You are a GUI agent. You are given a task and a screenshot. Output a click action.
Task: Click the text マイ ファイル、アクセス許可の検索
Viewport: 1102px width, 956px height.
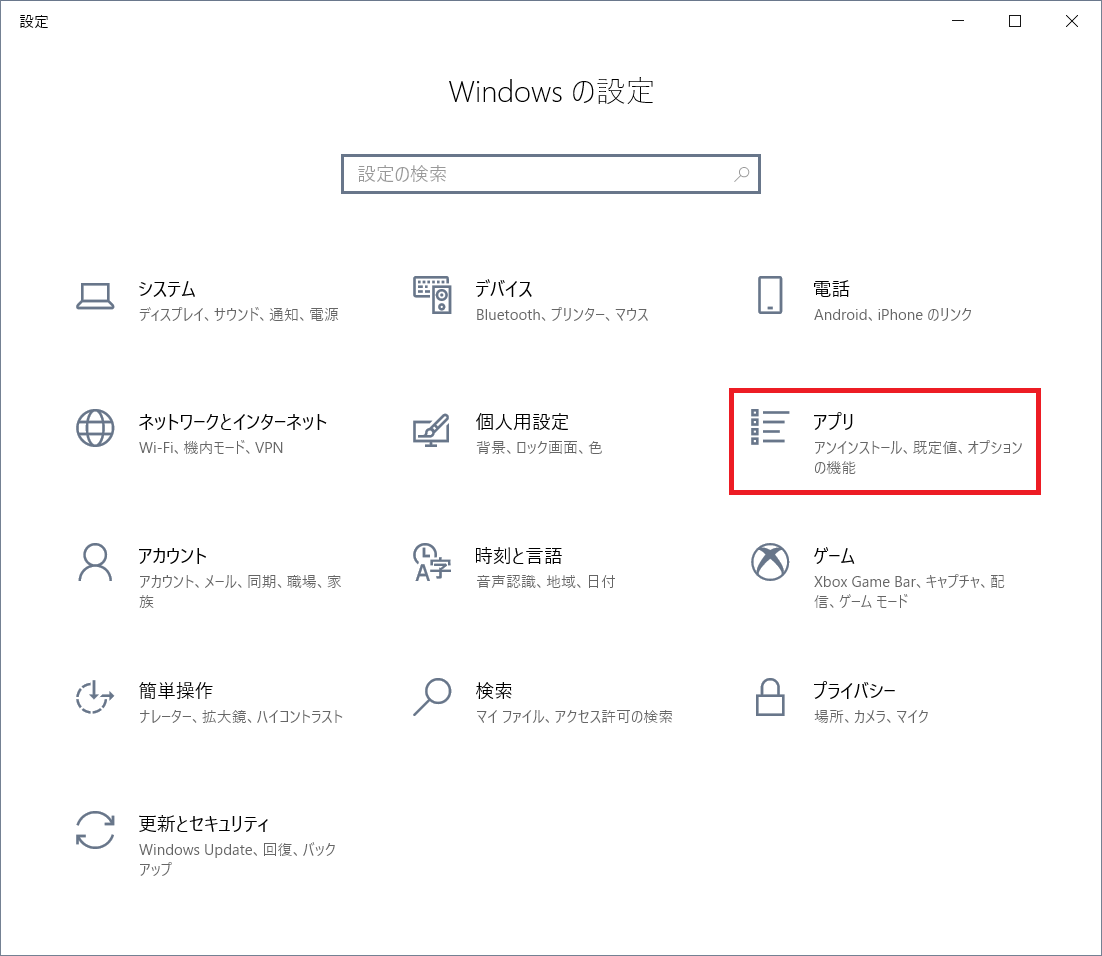pyautogui.click(x=574, y=717)
